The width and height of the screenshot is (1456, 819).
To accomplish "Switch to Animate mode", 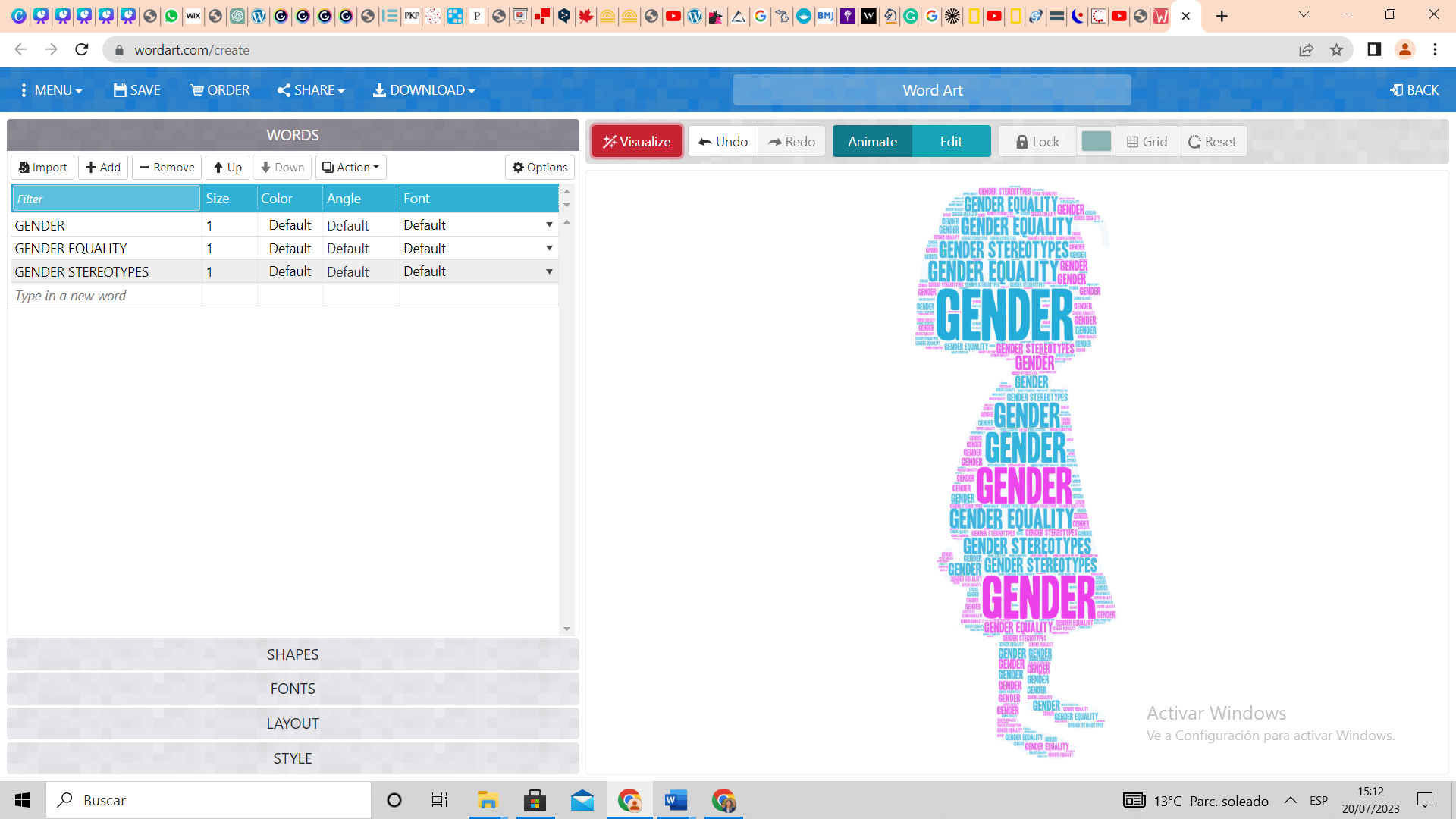I will [x=871, y=141].
